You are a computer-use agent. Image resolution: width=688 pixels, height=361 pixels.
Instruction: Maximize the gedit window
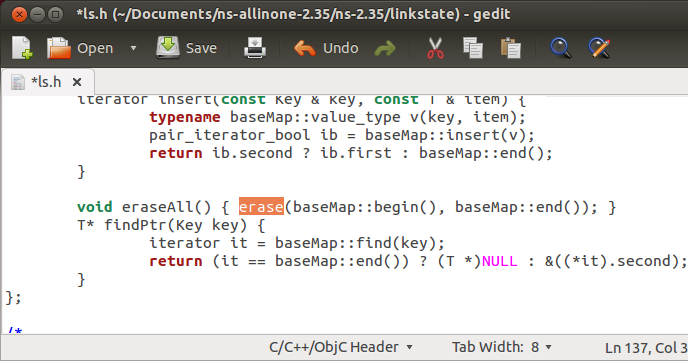(55, 14)
